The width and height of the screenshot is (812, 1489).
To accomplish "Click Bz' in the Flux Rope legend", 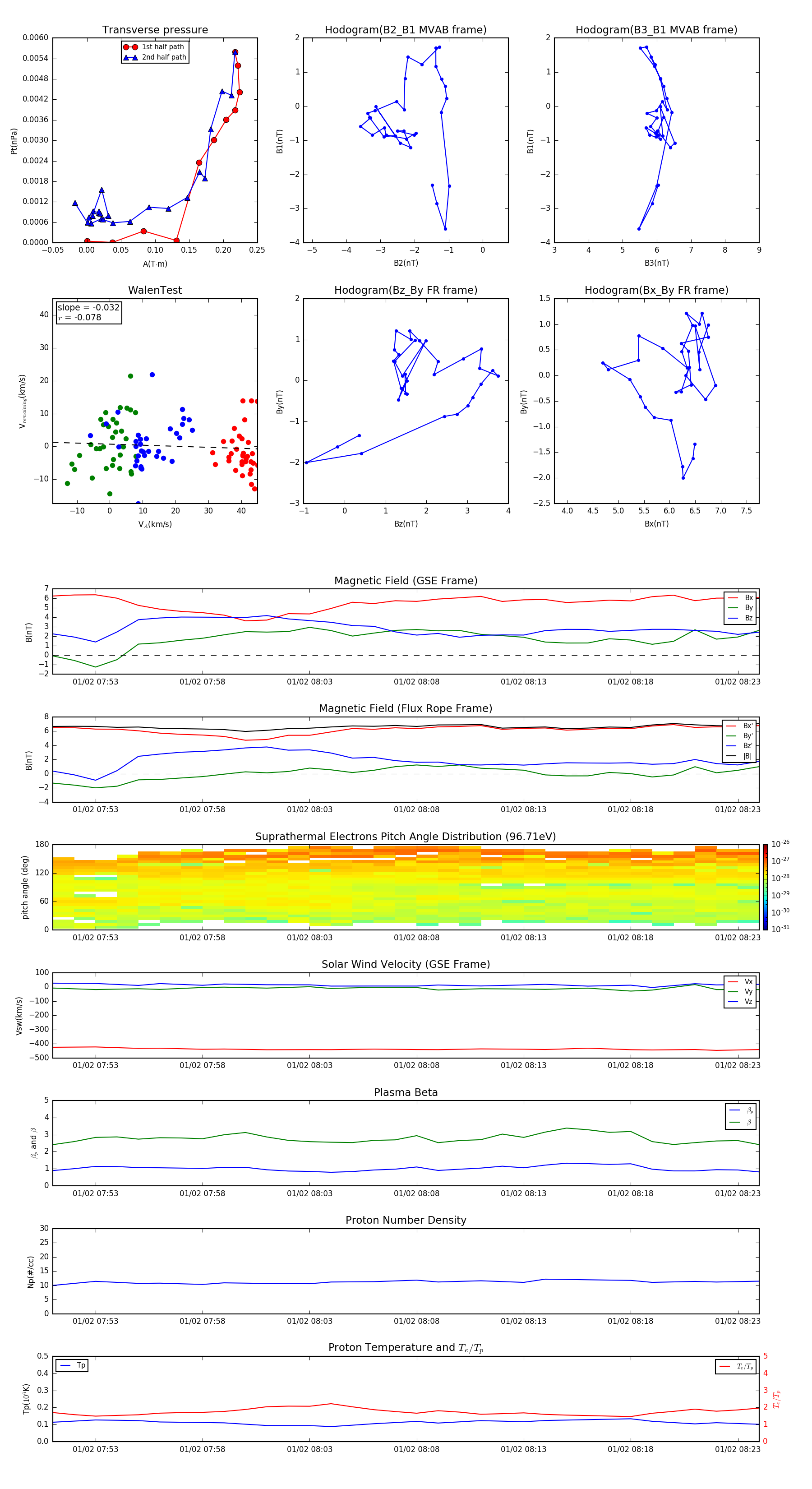I will 748,746.
